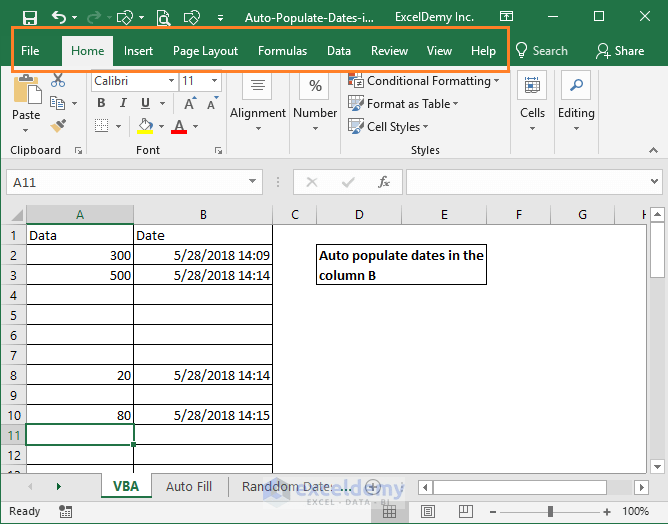The image size is (668, 524).
Task: Expand the Fill Color dropdown arrow
Action: 161,126
